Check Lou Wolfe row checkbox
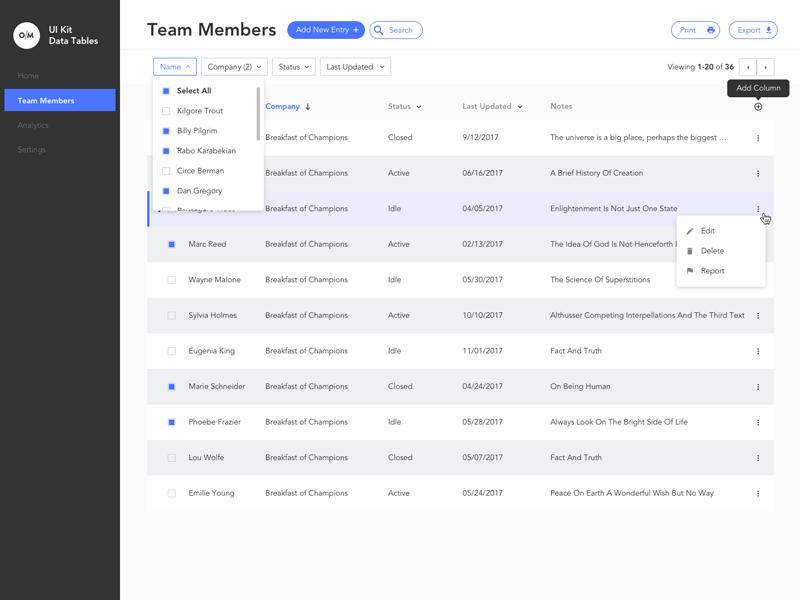 172,458
